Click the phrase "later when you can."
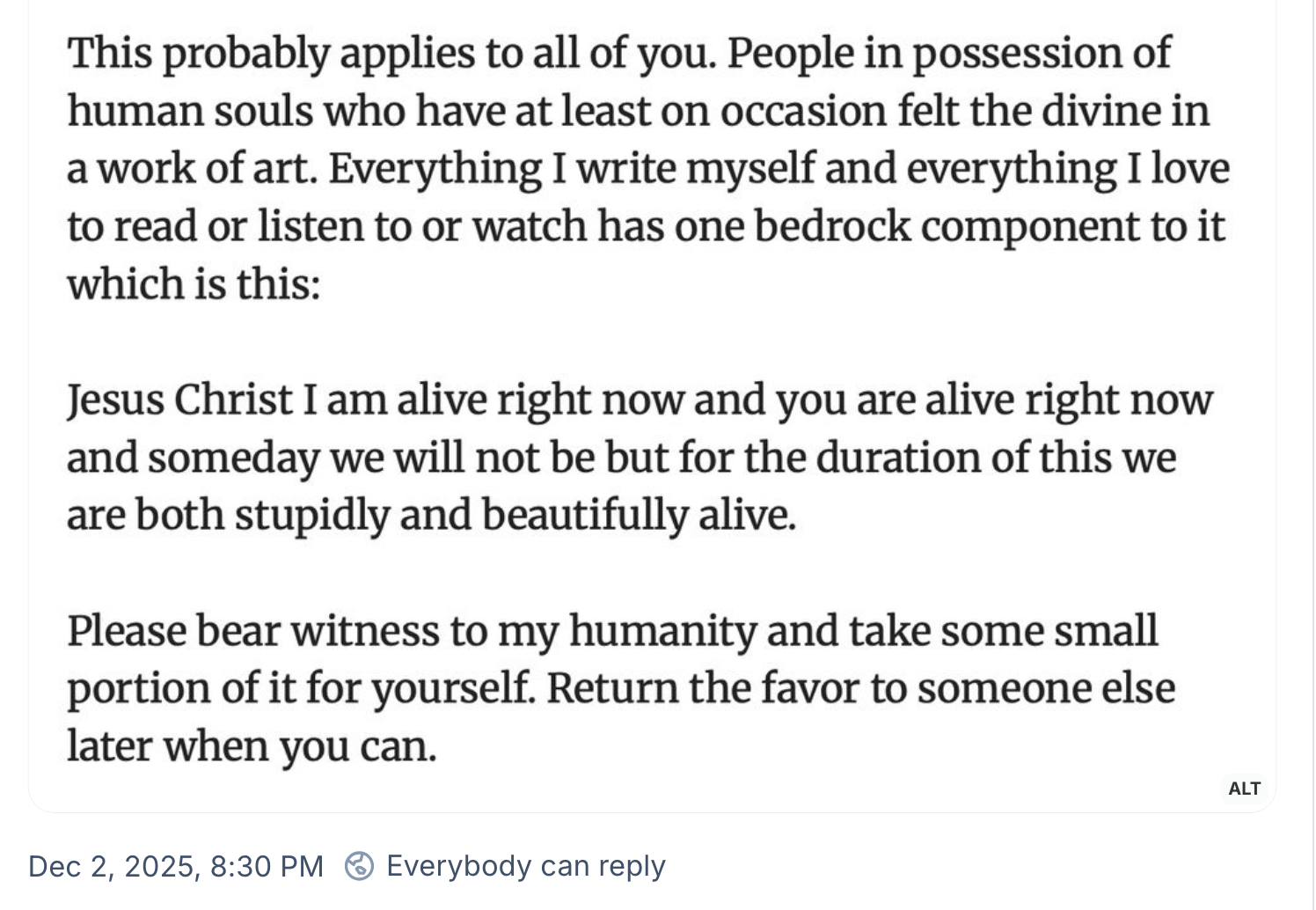1316x910 pixels. coord(252,747)
